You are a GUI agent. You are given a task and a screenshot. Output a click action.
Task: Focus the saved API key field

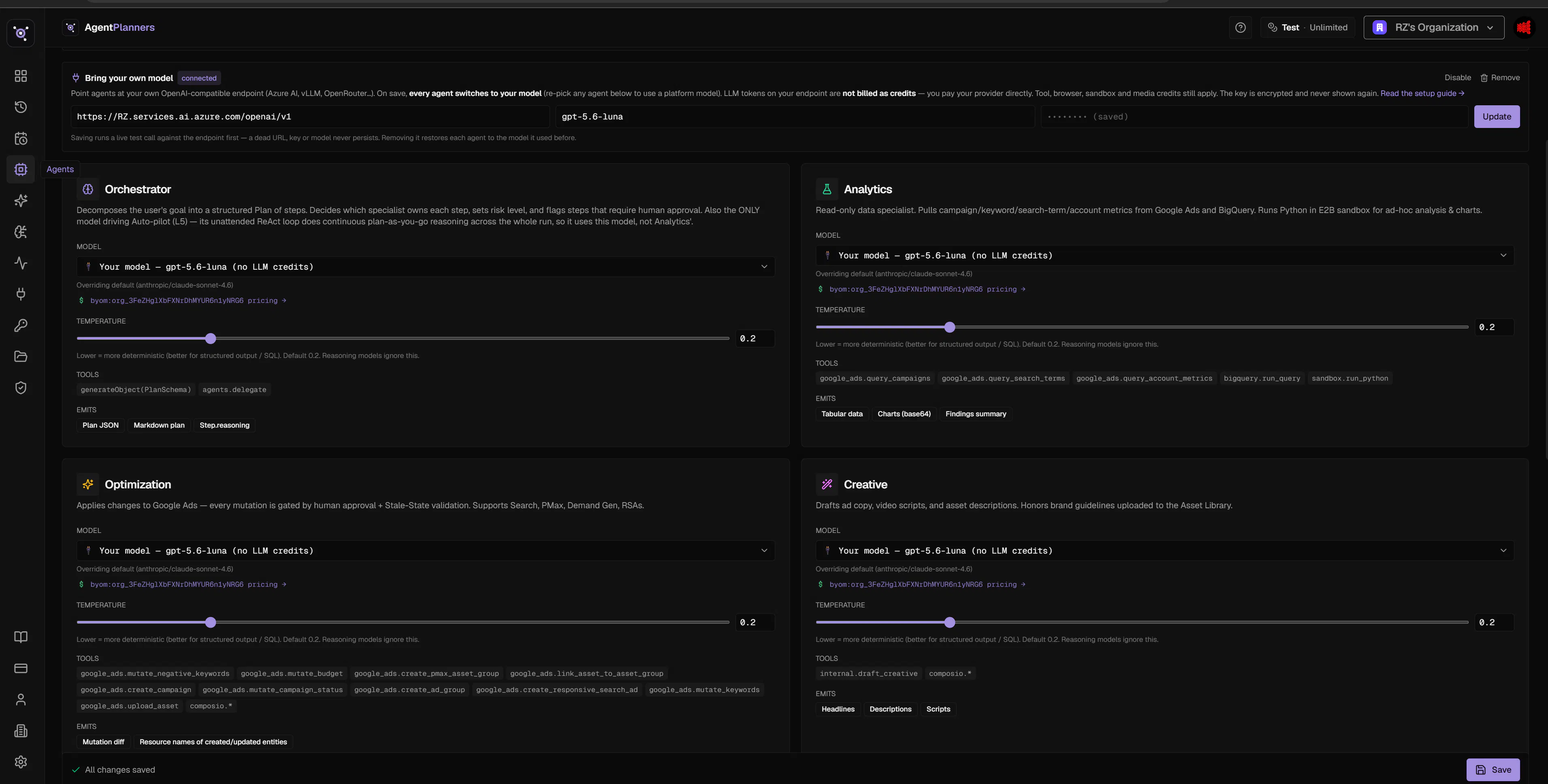(x=1255, y=117)
